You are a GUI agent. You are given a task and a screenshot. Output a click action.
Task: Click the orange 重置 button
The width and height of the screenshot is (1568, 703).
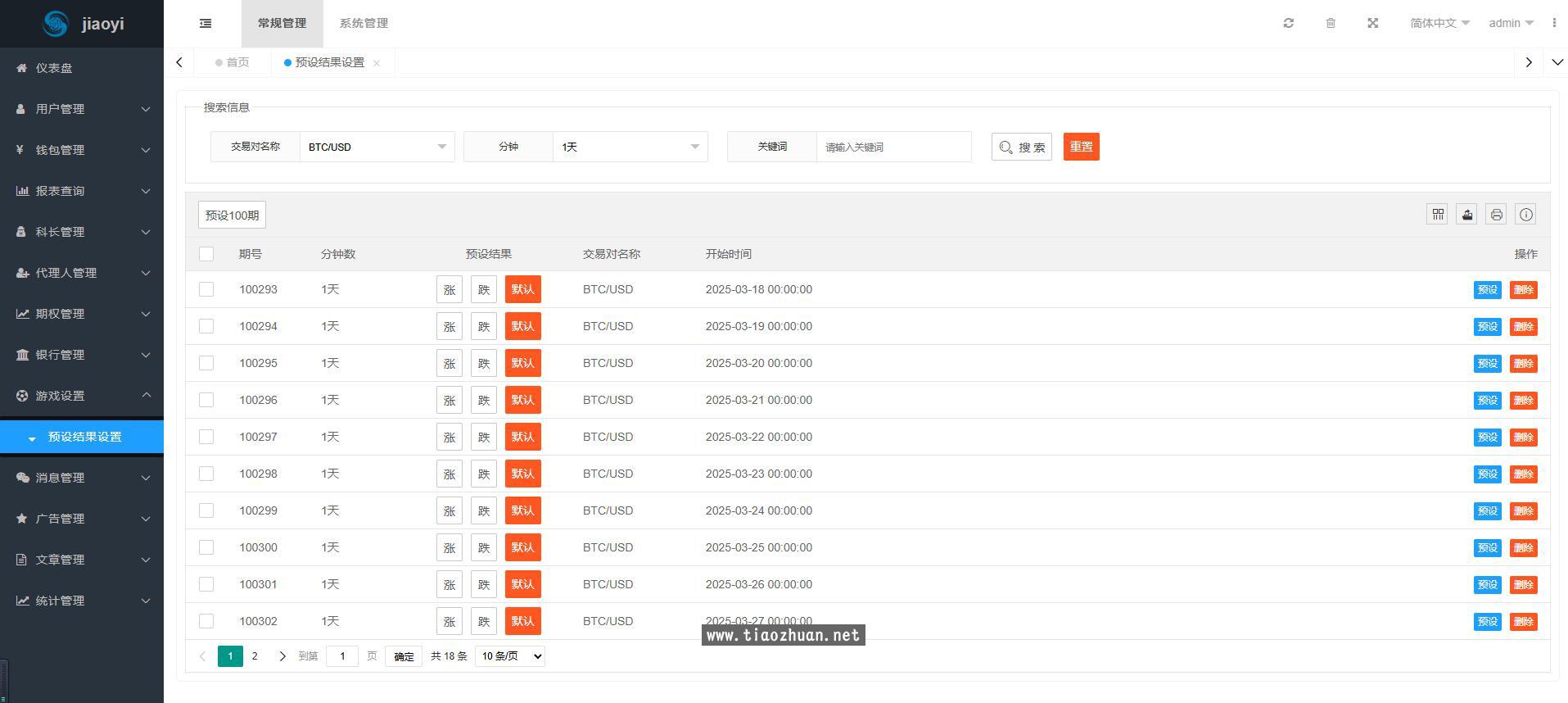pos(1081,147)
